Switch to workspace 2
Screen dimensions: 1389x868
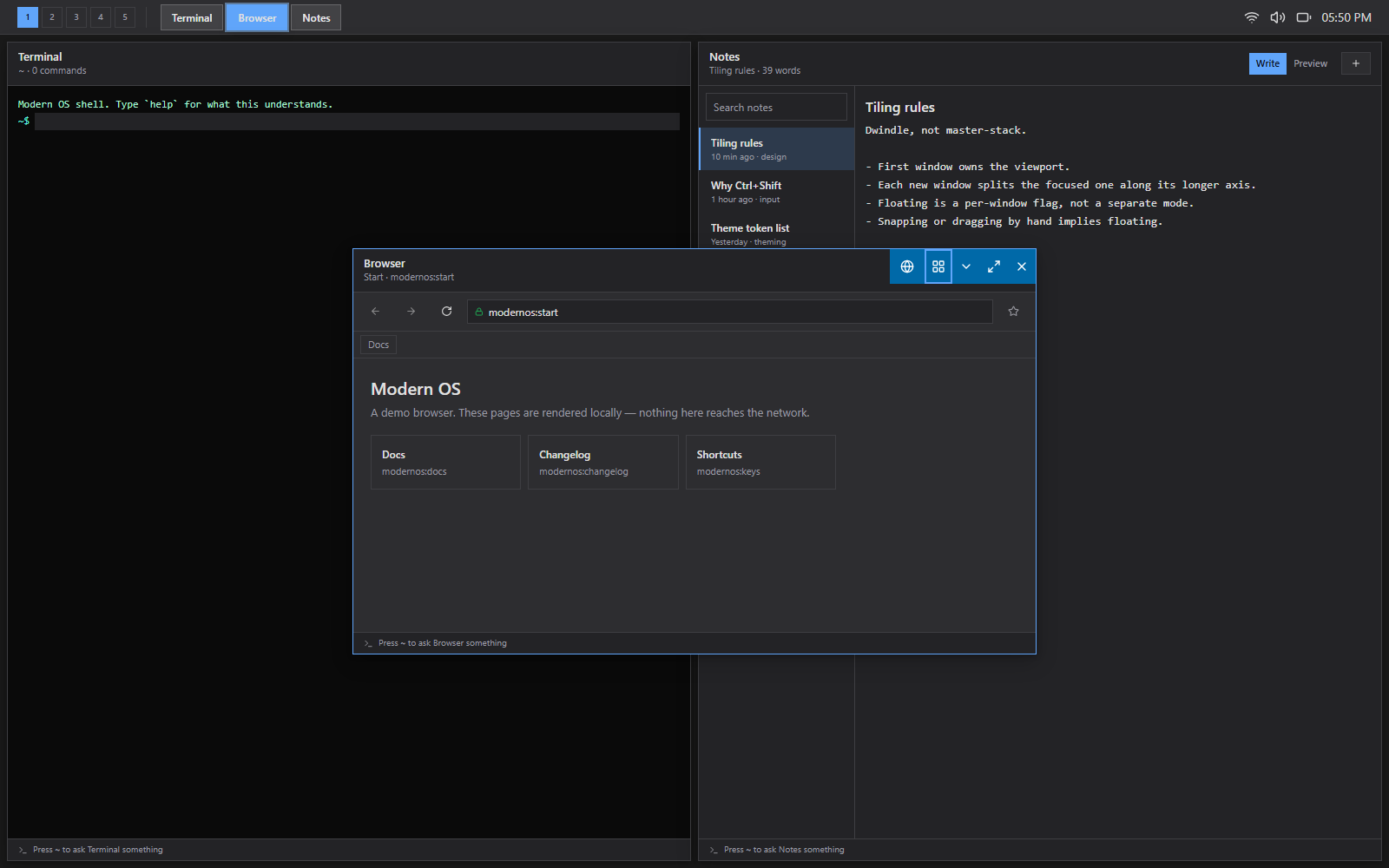[52, 17]
